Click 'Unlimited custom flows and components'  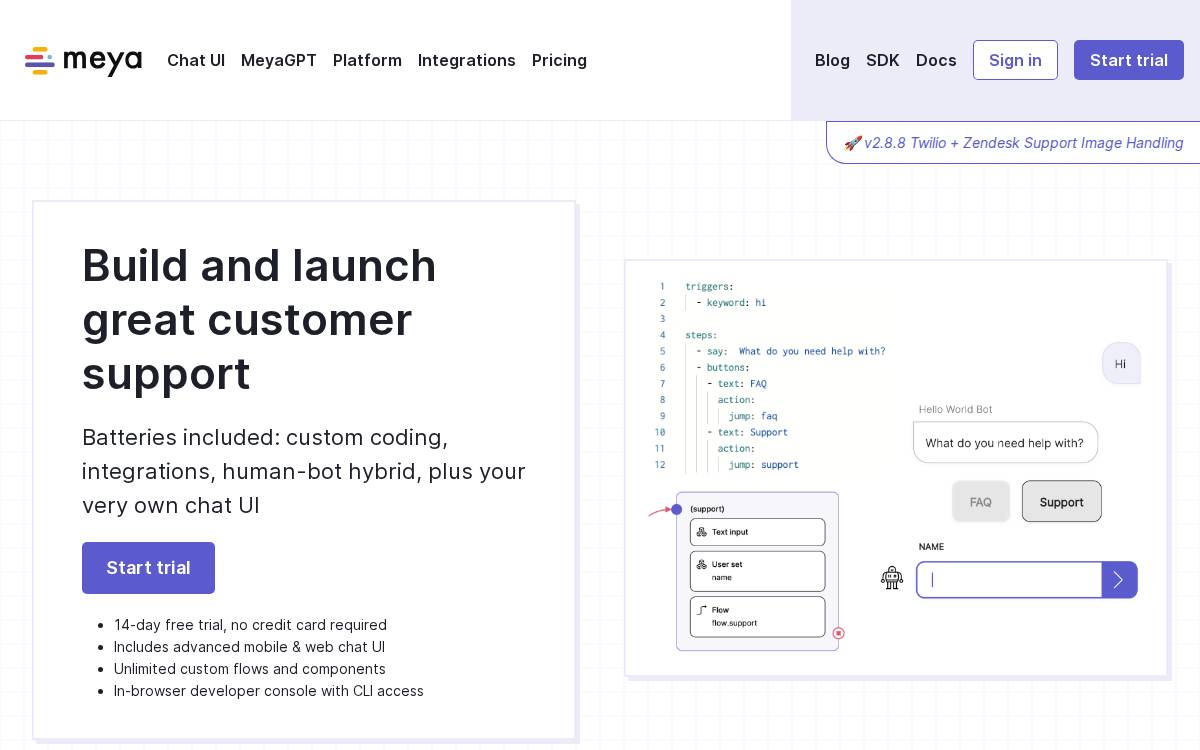tap(250, 669)
